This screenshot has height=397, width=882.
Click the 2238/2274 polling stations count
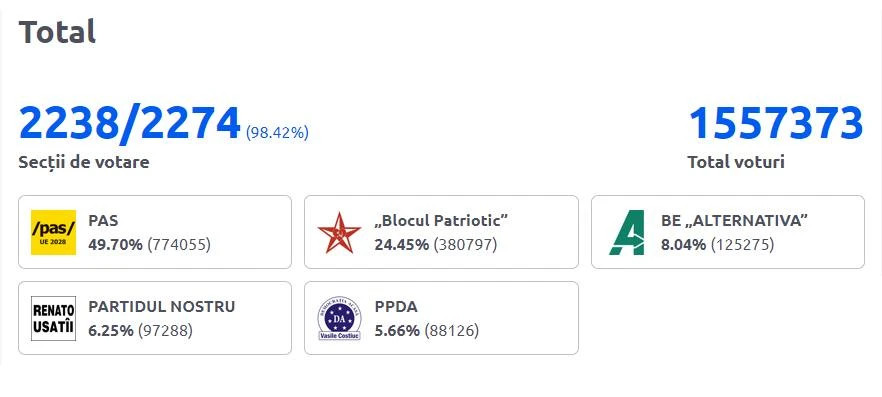coord(130,123)
